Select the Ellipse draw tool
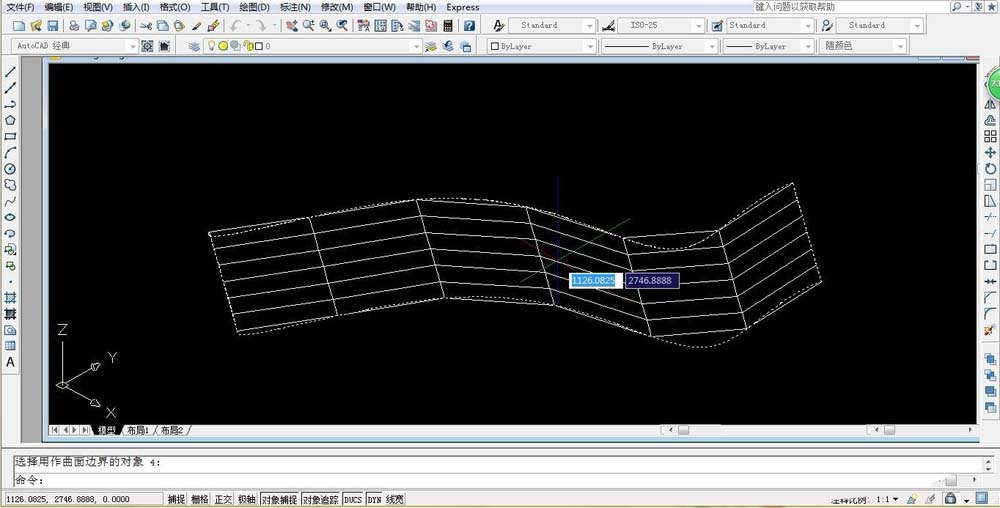 pos(10,217)
